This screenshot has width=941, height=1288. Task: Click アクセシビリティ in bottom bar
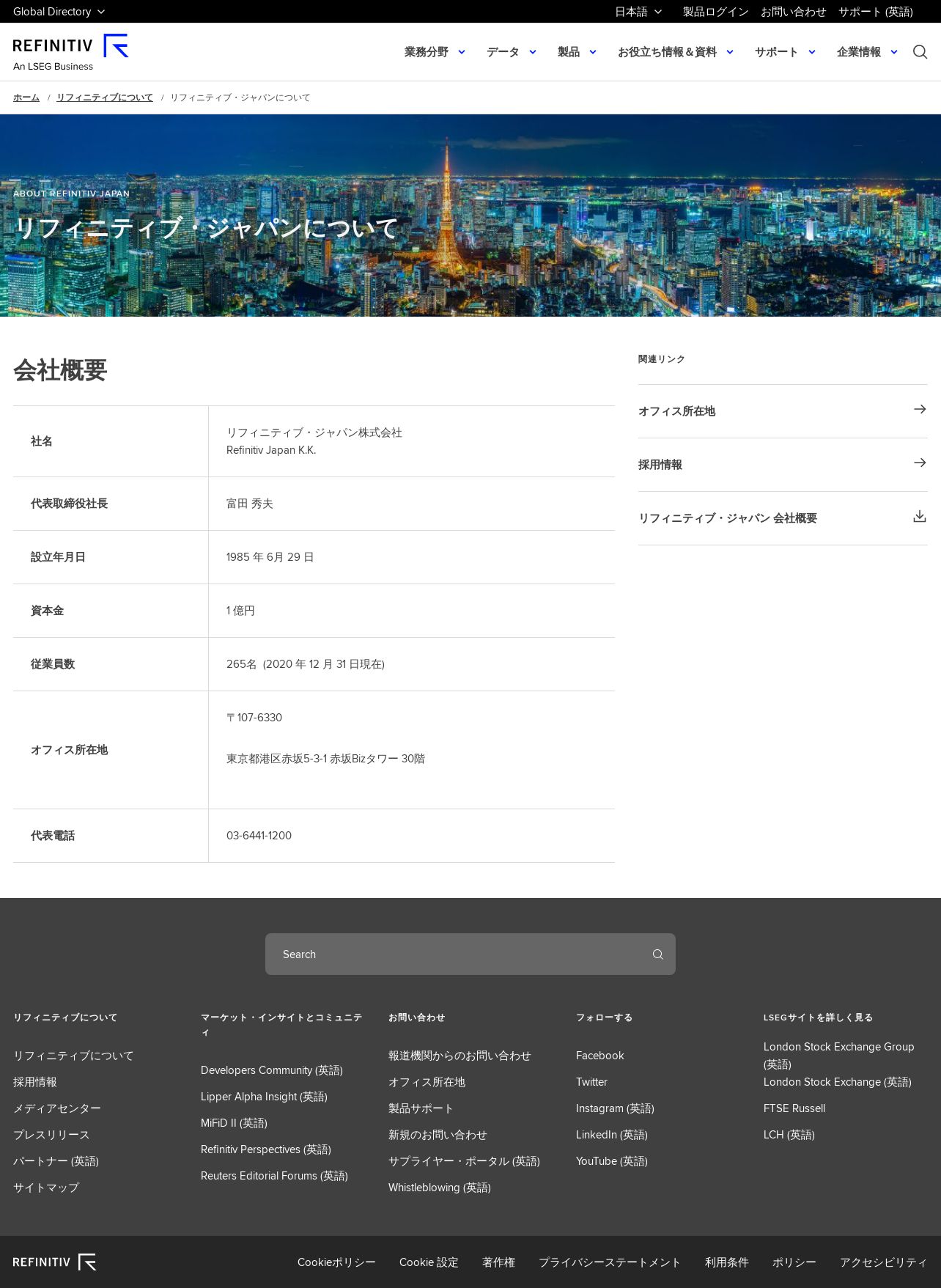884,1262
